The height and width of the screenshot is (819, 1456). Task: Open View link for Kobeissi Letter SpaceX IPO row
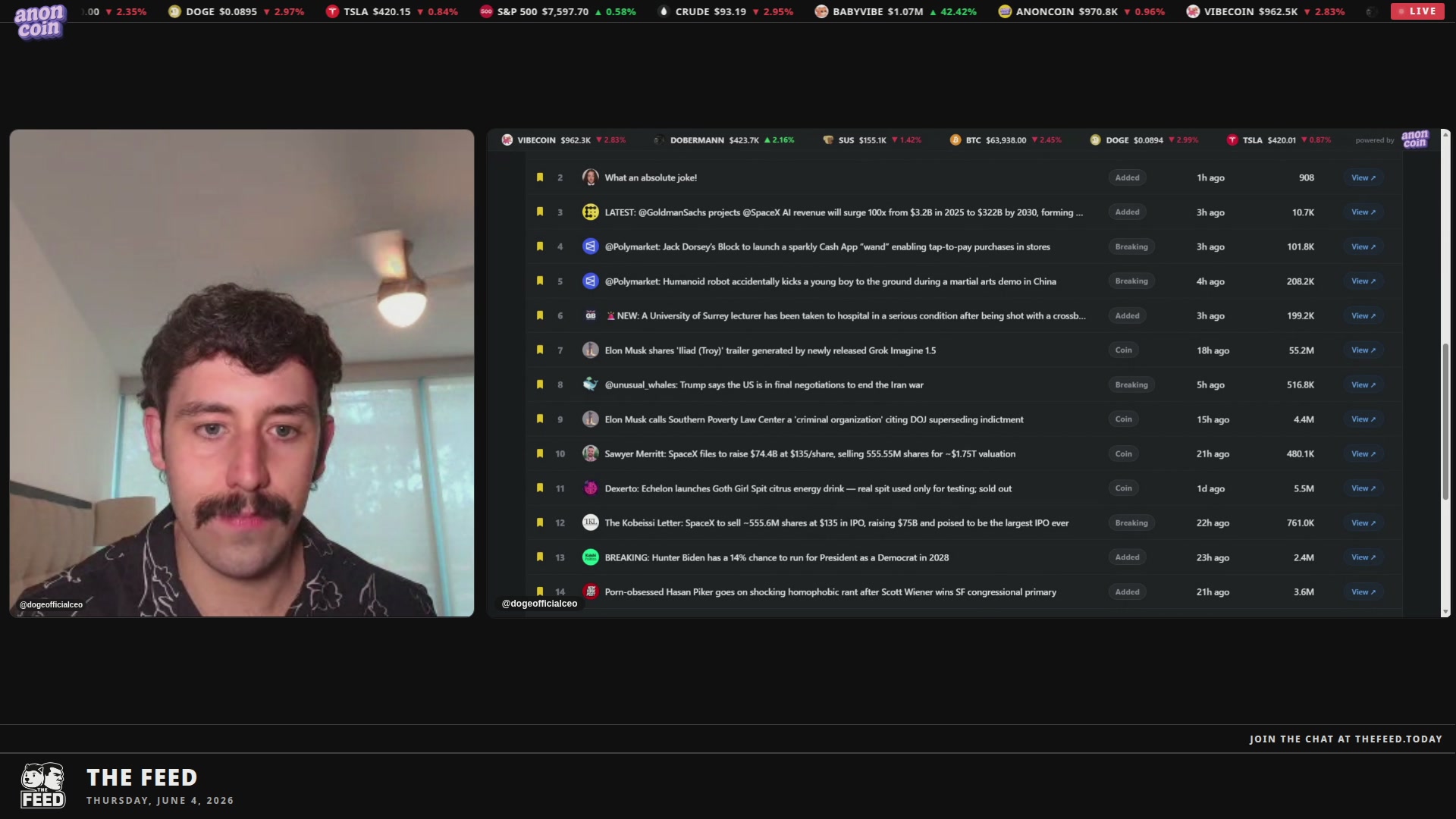1363,522
